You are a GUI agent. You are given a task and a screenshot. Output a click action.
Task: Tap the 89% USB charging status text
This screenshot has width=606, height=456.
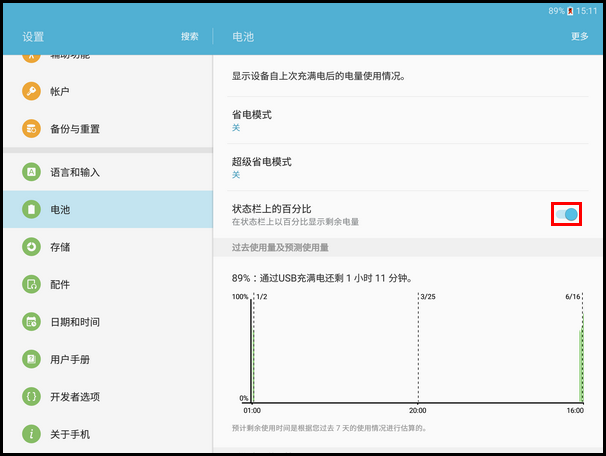tap(322, 278)
